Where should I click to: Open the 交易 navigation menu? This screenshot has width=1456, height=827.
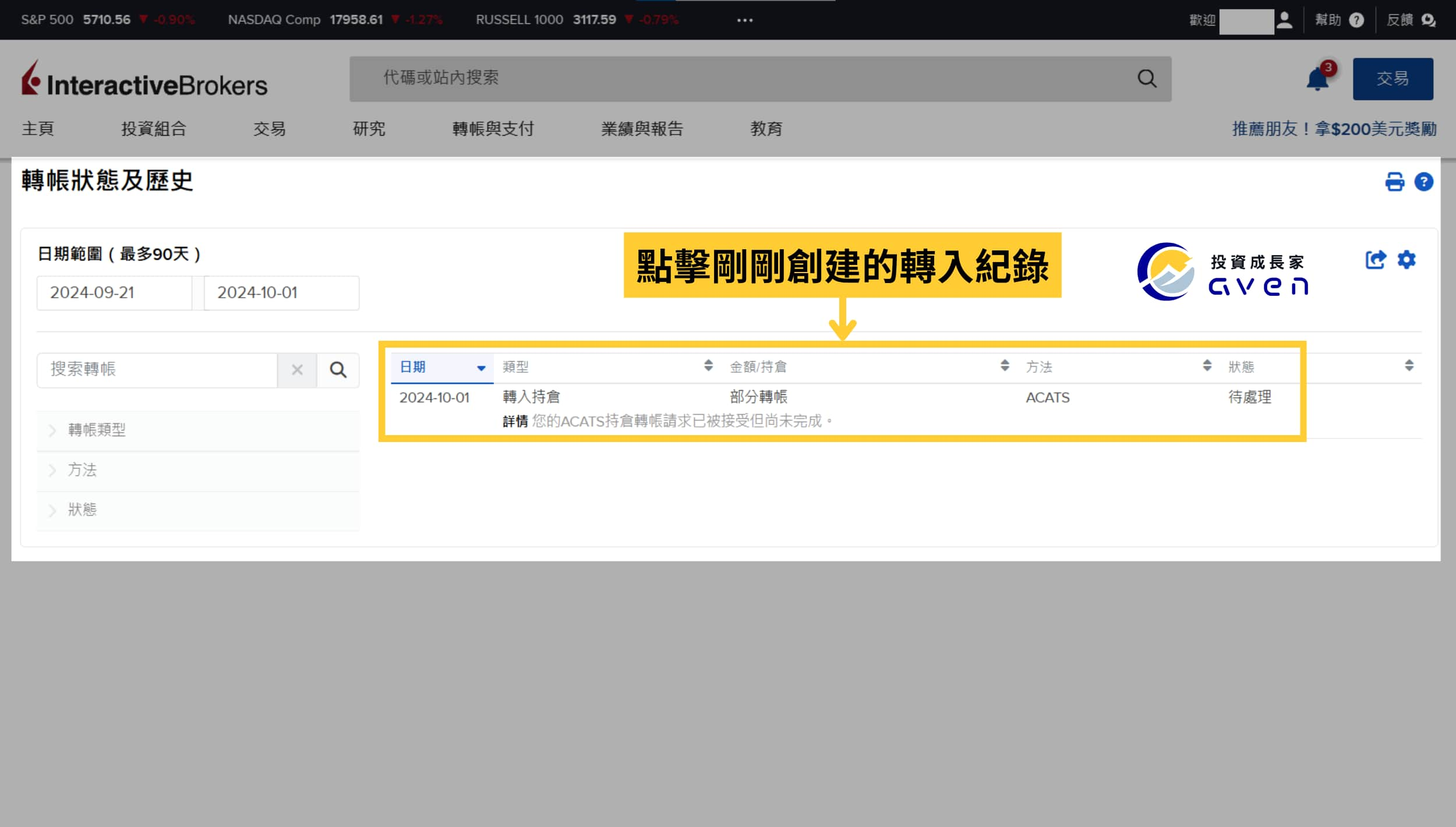coord(270,129)
